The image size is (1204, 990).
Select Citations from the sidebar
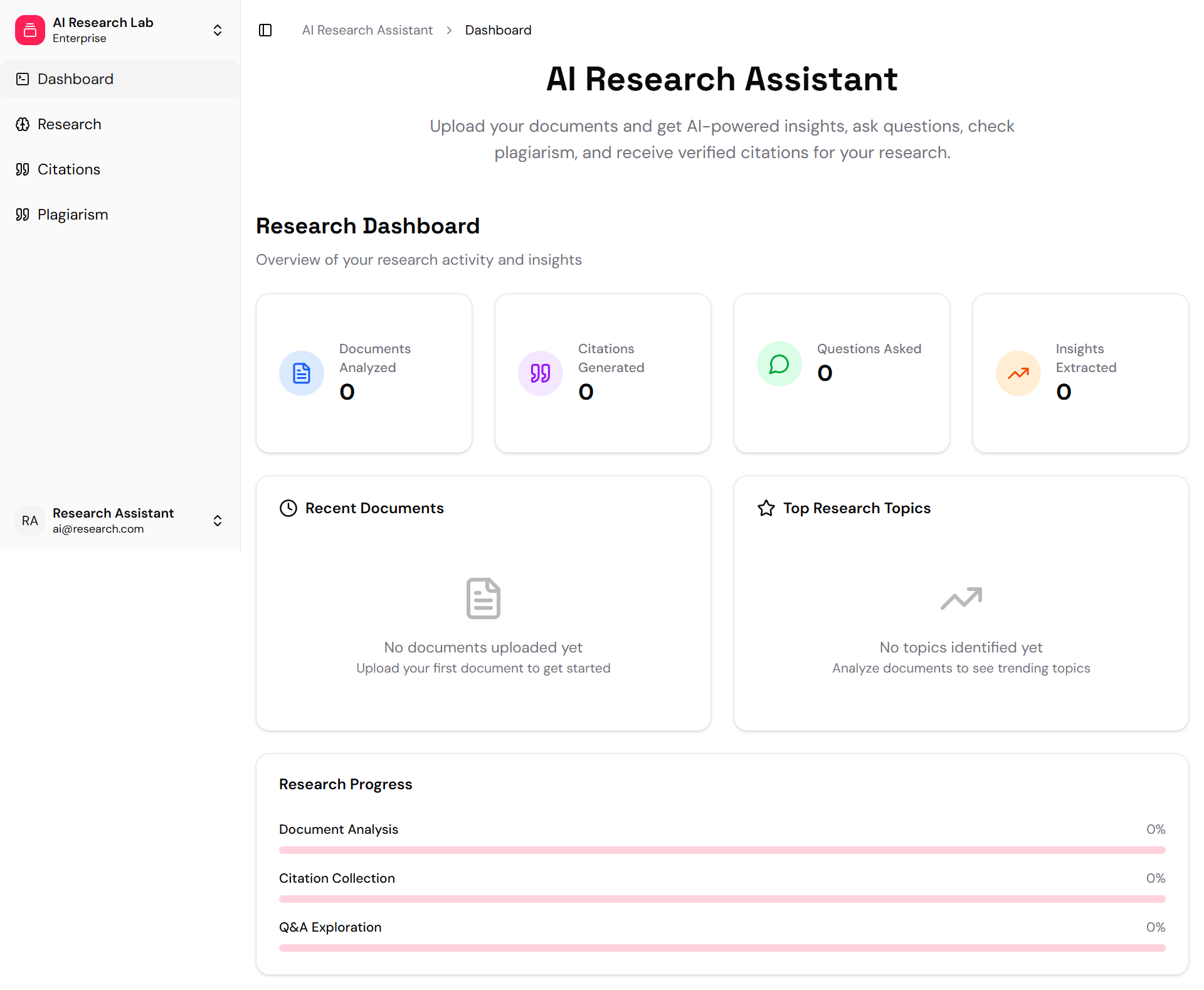pyautogui.click(x=68, y=169)
